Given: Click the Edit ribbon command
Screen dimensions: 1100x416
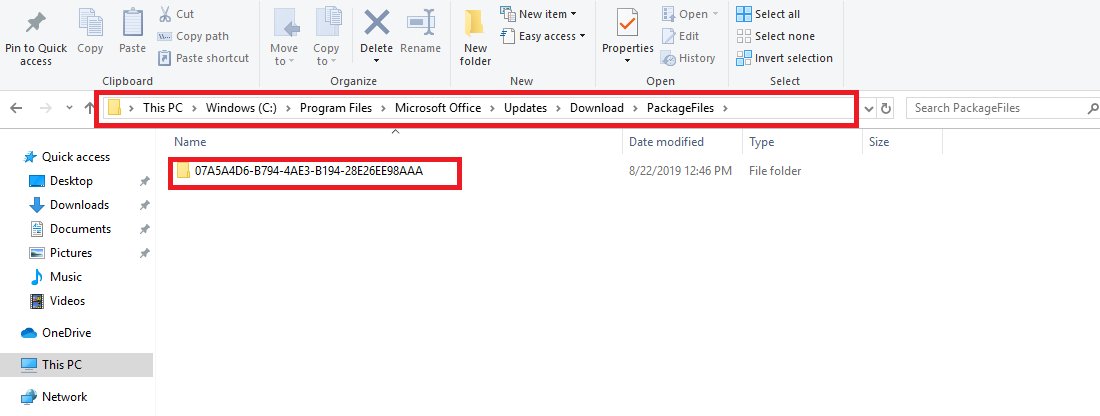Looking at the screenshot, I should (x=680, y=36).
